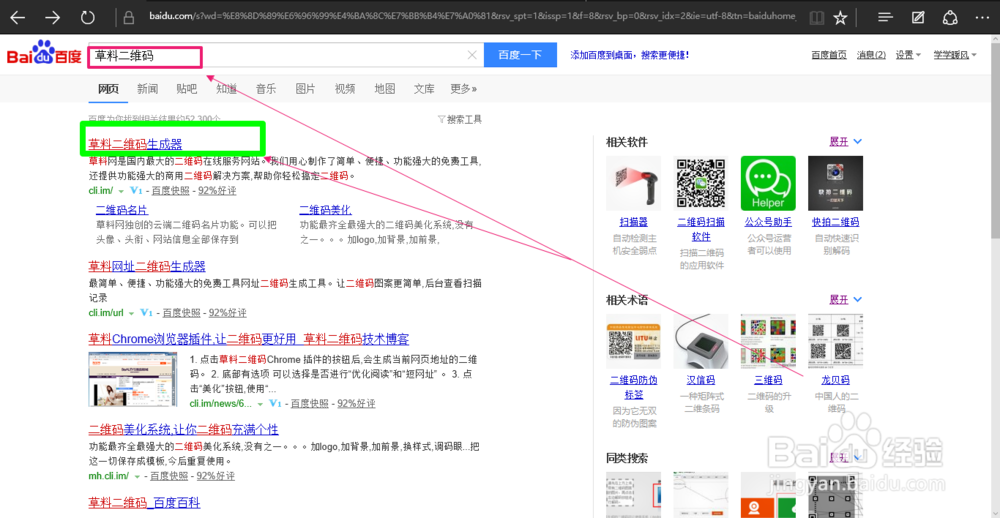Viewport: 1000px width, 518px height.
Task: Open dropdown arrow next to cli.im/news/6...
Action: click(260, 404)
